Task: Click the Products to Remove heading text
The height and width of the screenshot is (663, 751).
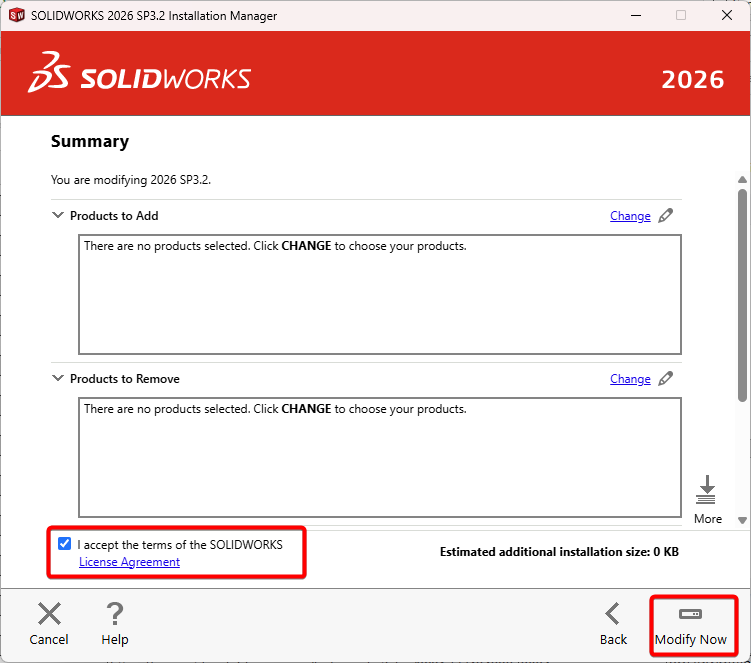Action: pos(125,379)
